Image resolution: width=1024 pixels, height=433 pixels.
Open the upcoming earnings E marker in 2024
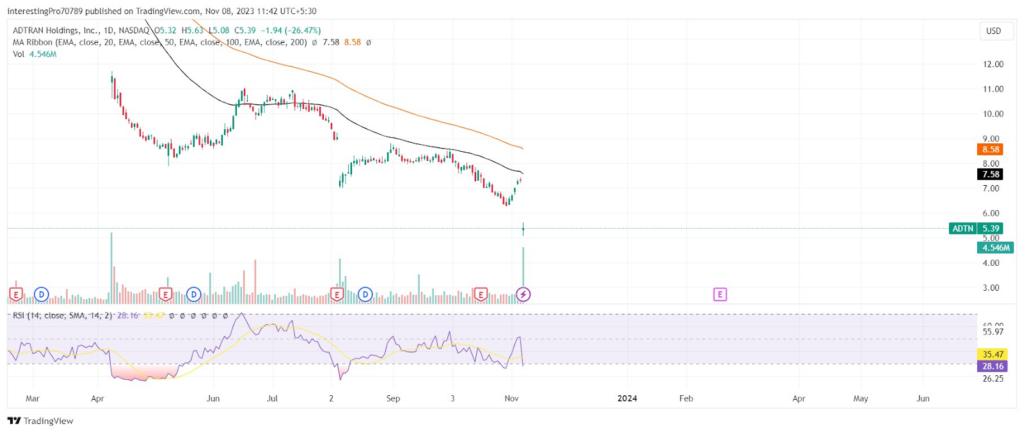click(720, 295)
